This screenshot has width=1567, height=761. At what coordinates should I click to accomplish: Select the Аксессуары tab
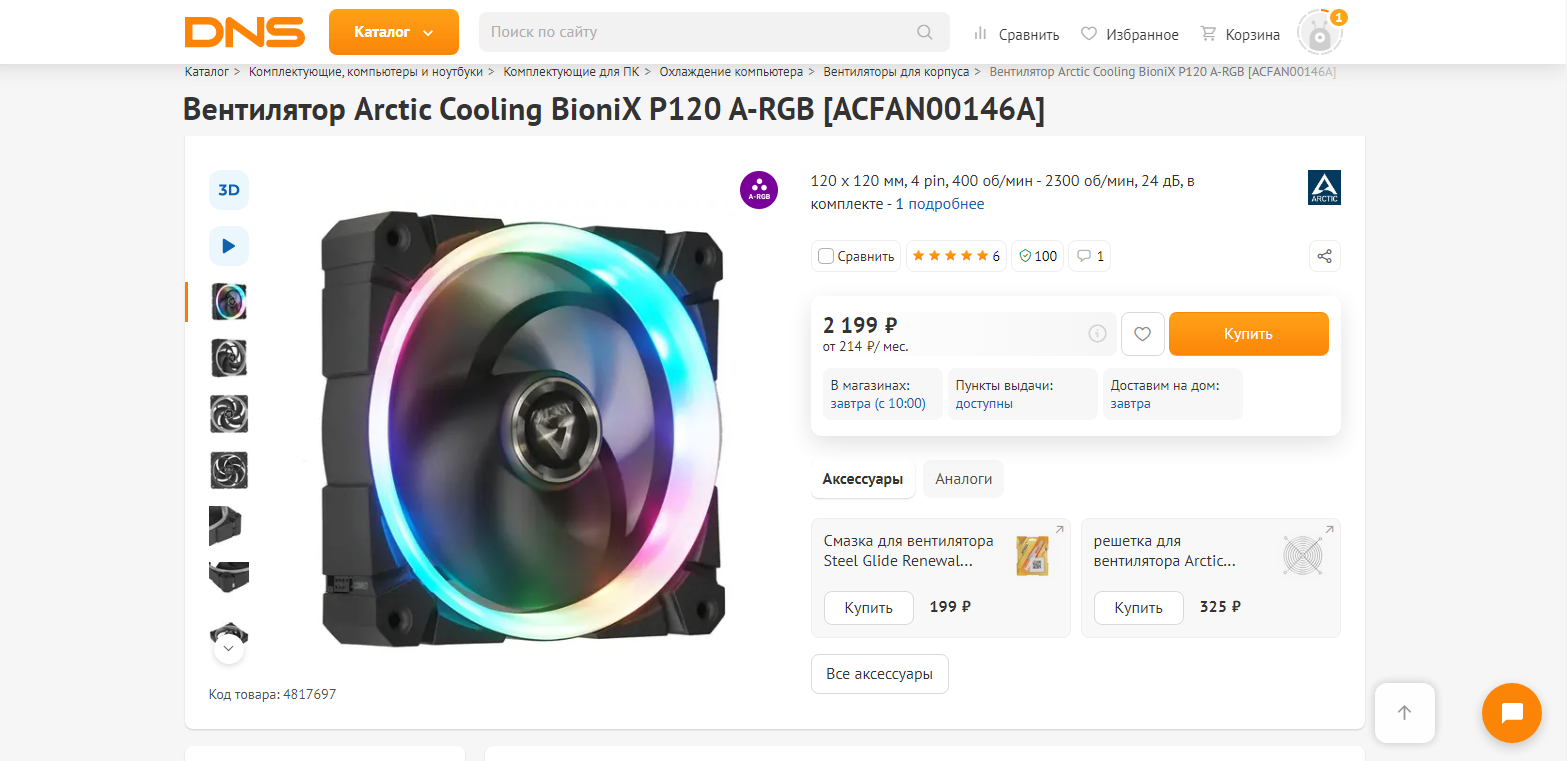point(862,479)
